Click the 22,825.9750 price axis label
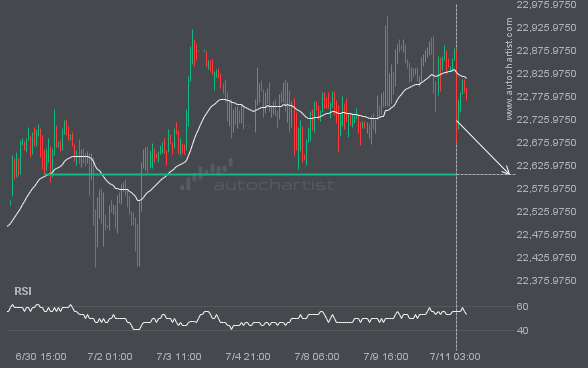 [546, 74]
